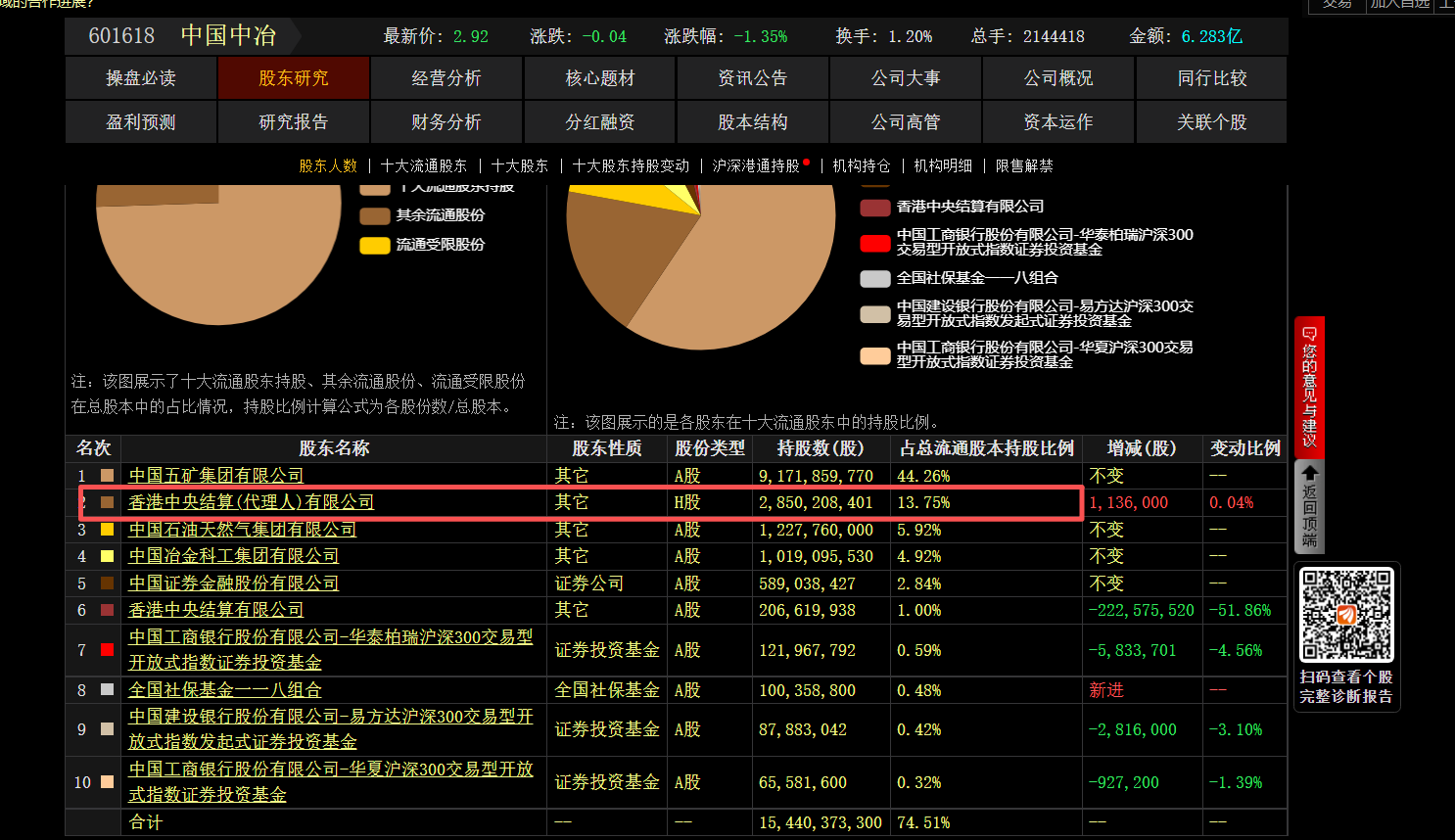This screenshot has height=840, width=1455.
Task: Click the 华夏沪深300 legend swatch
Action: tap(875, 356)
